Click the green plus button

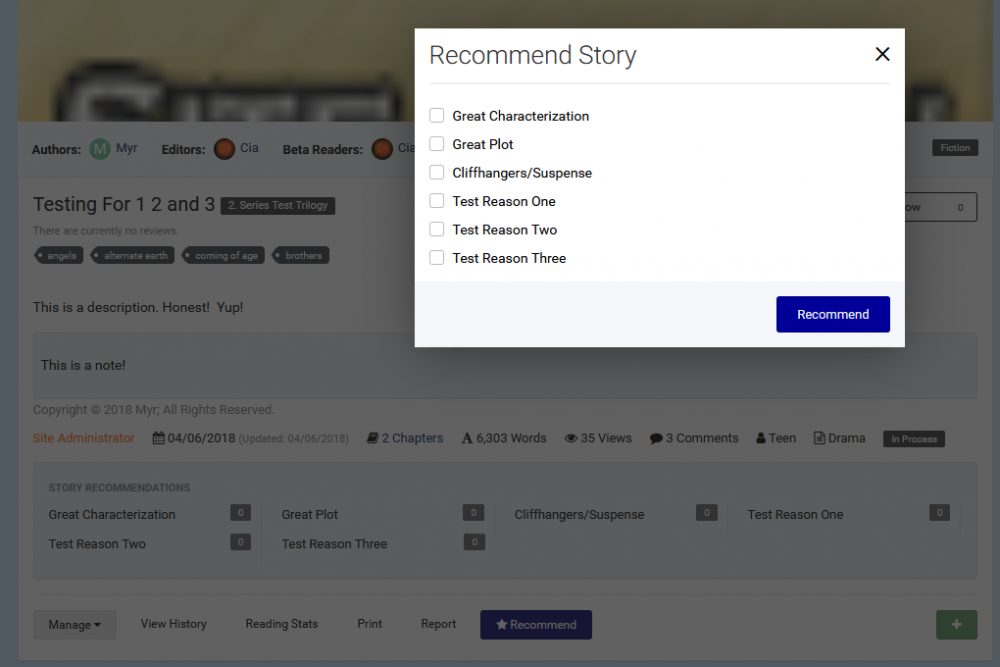(956, 625)
